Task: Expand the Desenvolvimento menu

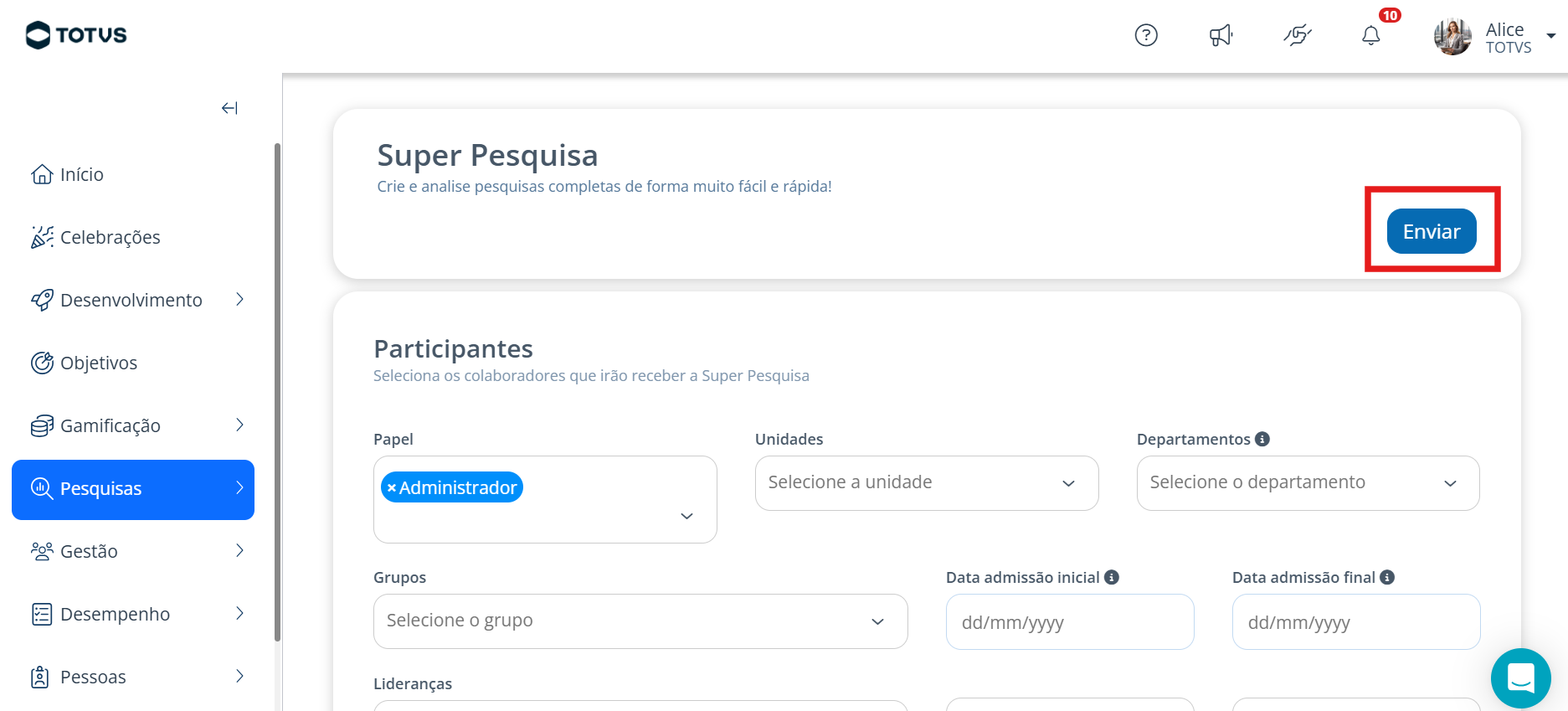Action: 139,300
